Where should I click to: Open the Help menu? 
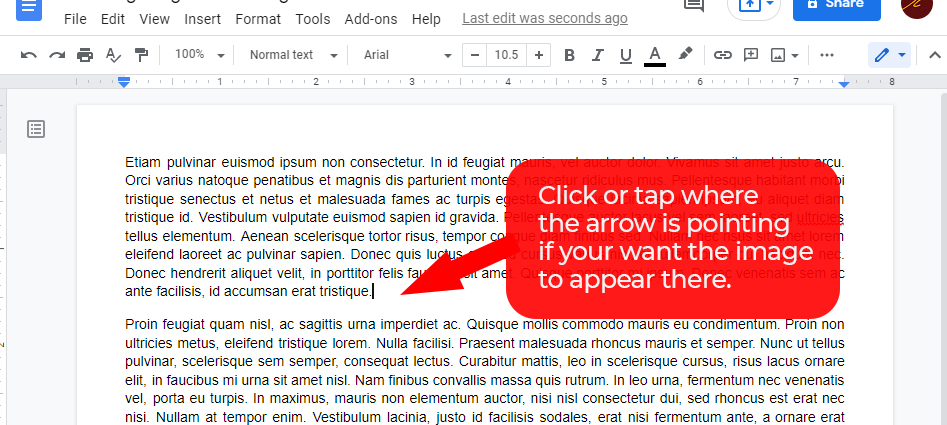426,19
